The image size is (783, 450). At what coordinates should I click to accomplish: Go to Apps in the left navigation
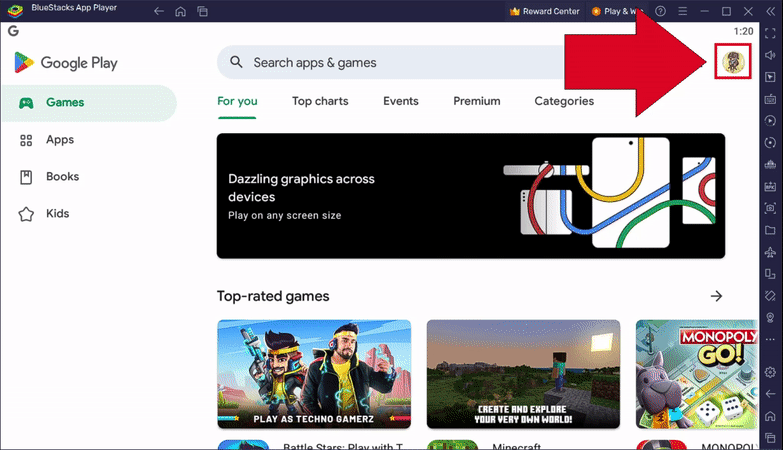click(x=60, y=140)
